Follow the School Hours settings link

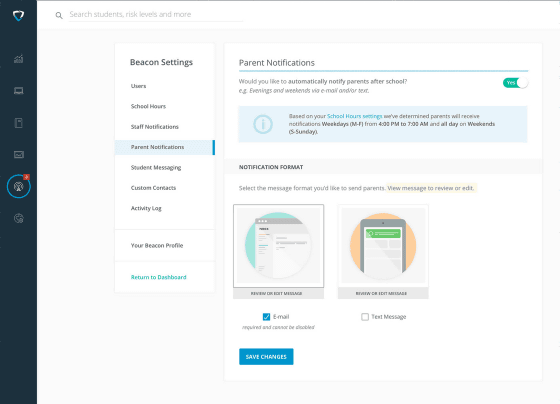click(355, 116)
